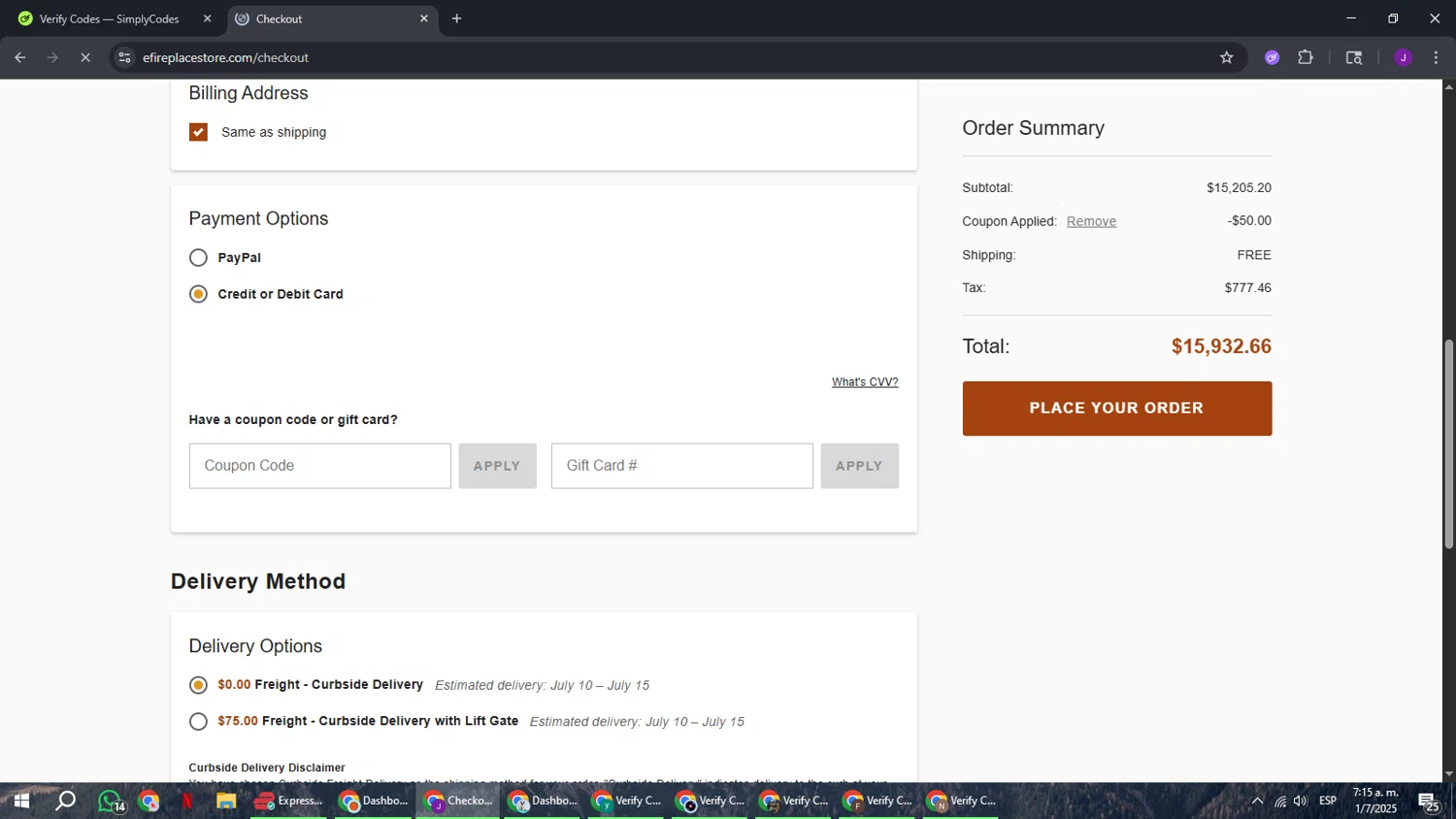
Task: Open the volume speaker tray icon
Action: [x=1301, y=801]
